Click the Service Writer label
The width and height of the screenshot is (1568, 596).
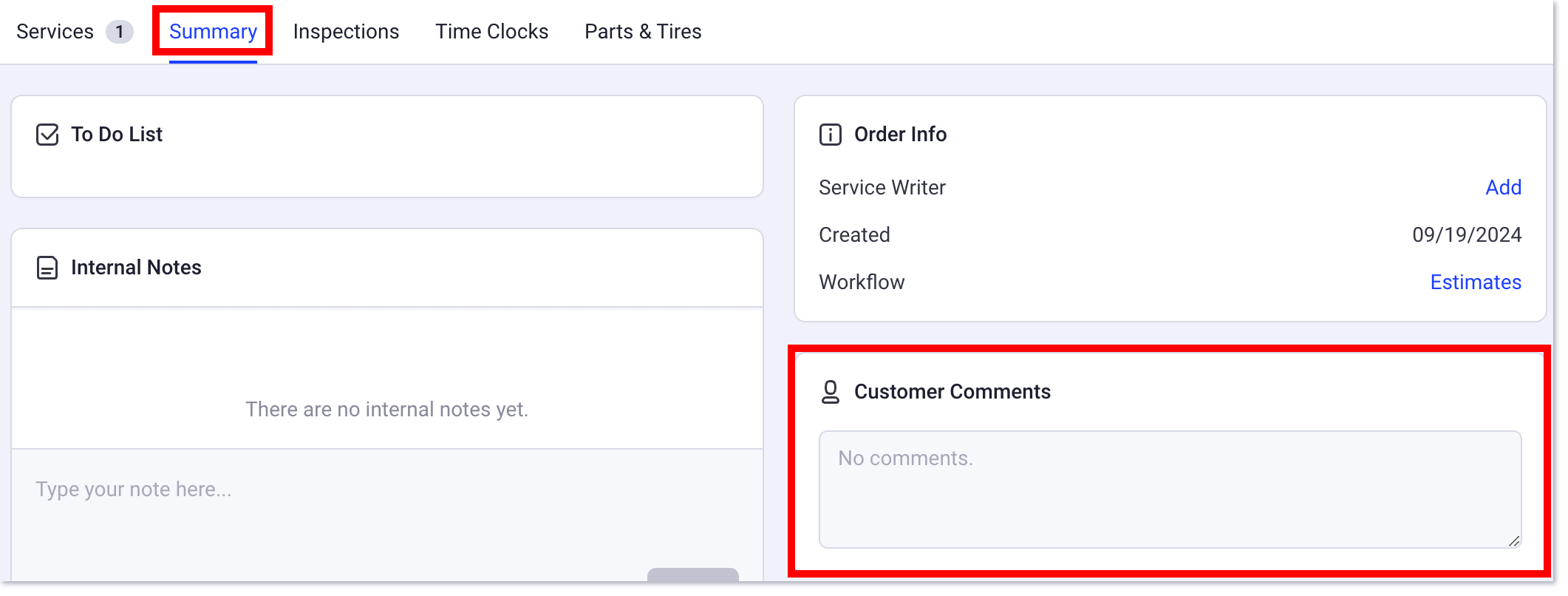(x=882, y=188)
